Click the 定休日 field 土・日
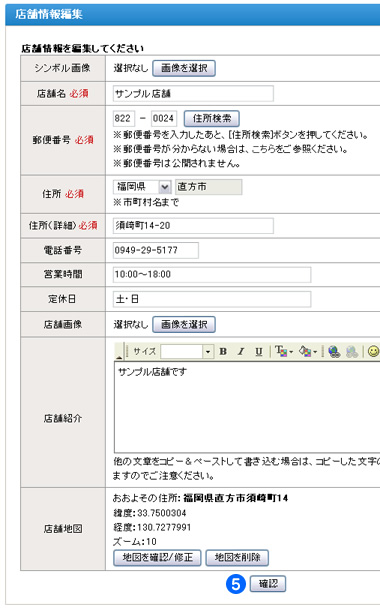Viewport: 380px width, 608px height. [212, 299]
